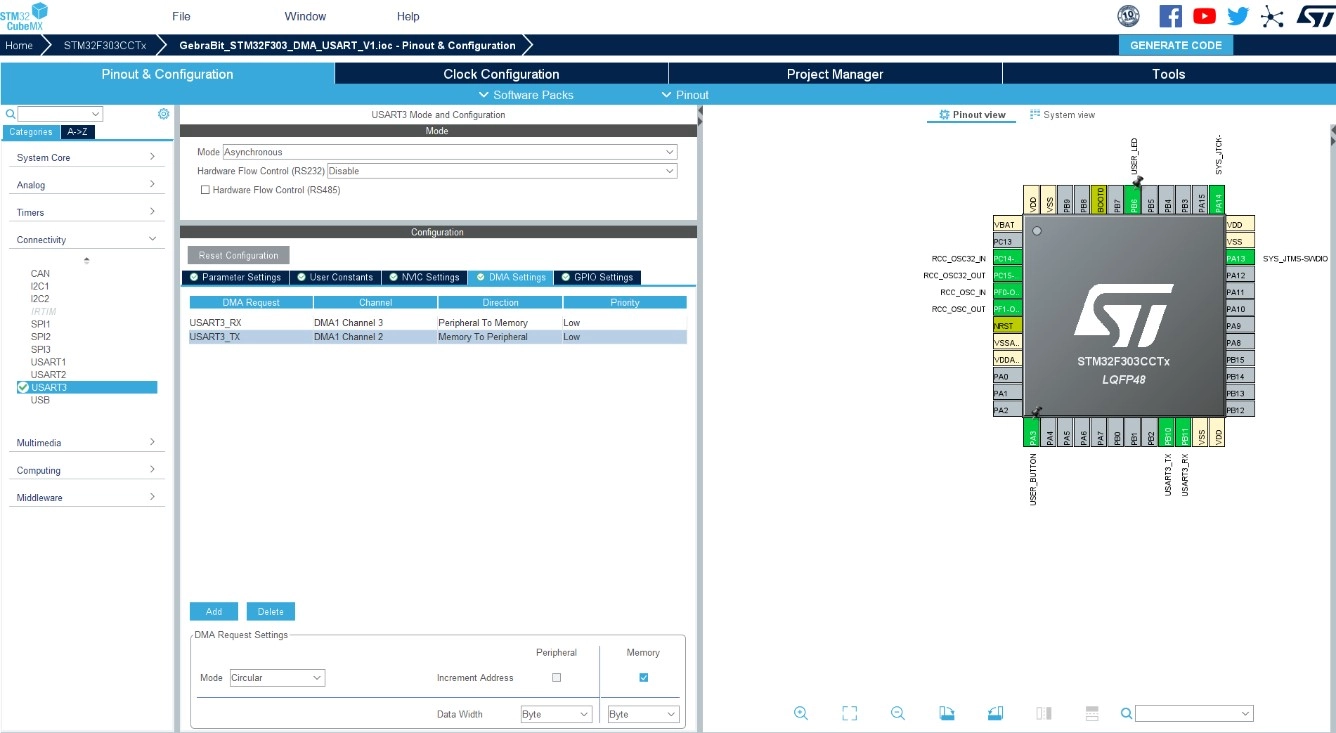Select the PB6 USER_LED pin on the chip
This screenshot has height=733, width=1336.
pyautogui.click(x=1133, y=198)
